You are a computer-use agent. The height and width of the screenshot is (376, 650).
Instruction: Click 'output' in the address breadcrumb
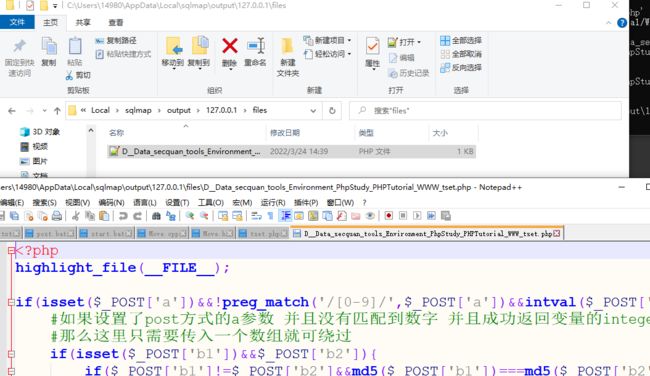179,110
